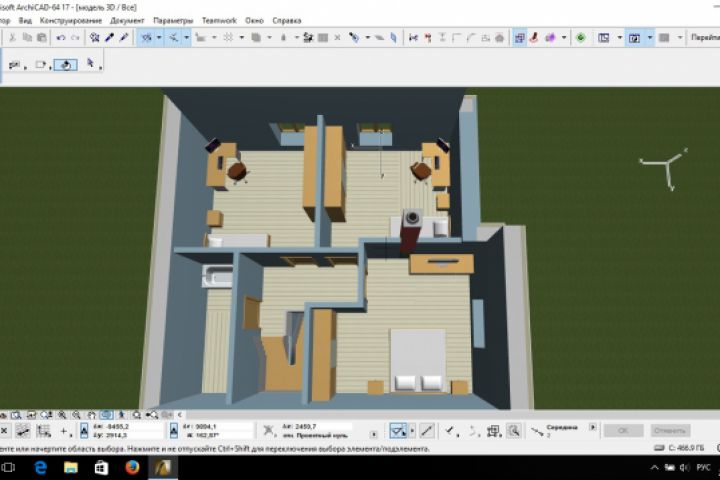Expand arrow beside 'Середина' option
720x480 pixels.
(x=593, y=427)
